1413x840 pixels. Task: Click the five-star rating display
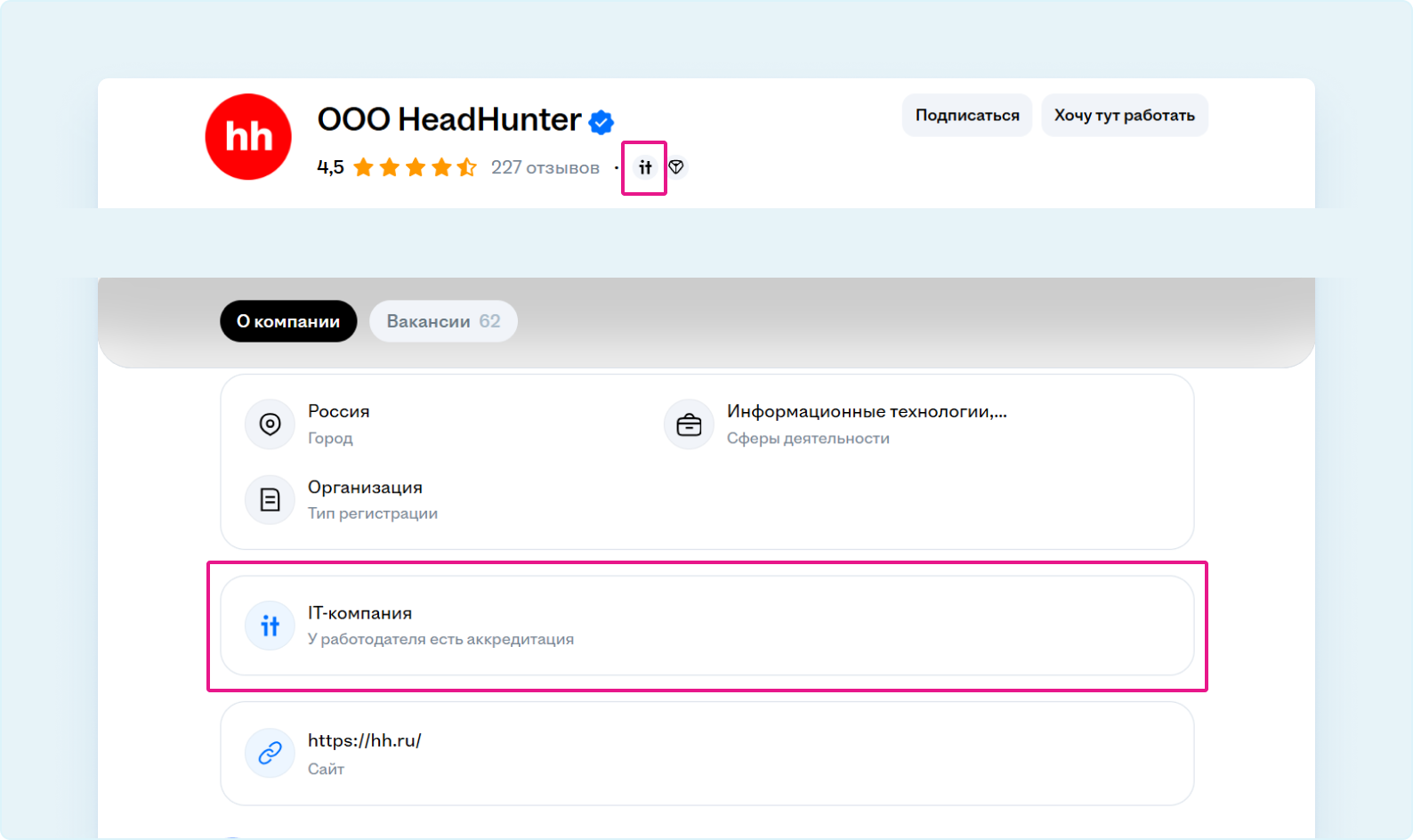pyautogui.click(x=415, y=167)
